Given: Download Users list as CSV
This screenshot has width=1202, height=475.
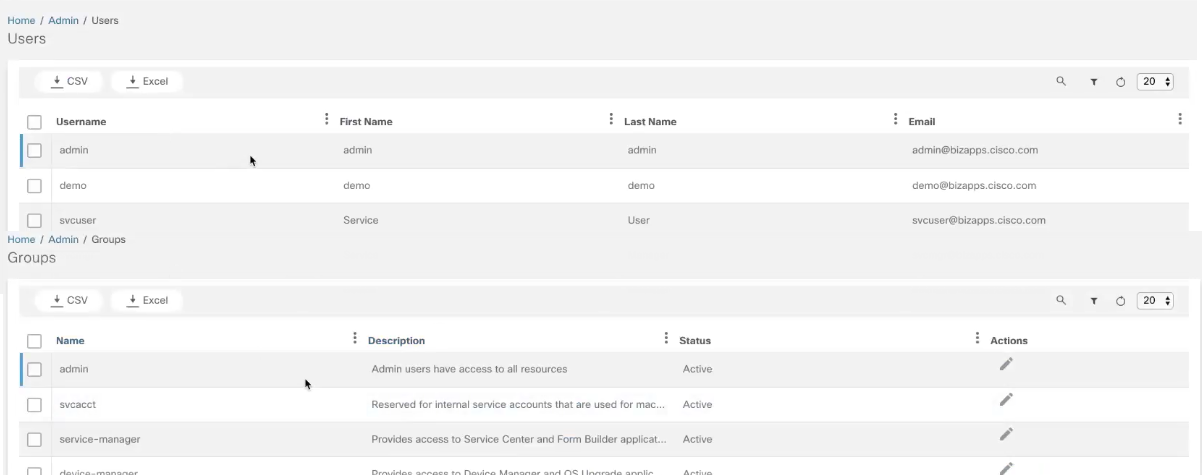Looking at the screenshot, I should pyautogui.click(x=70, y=81).
